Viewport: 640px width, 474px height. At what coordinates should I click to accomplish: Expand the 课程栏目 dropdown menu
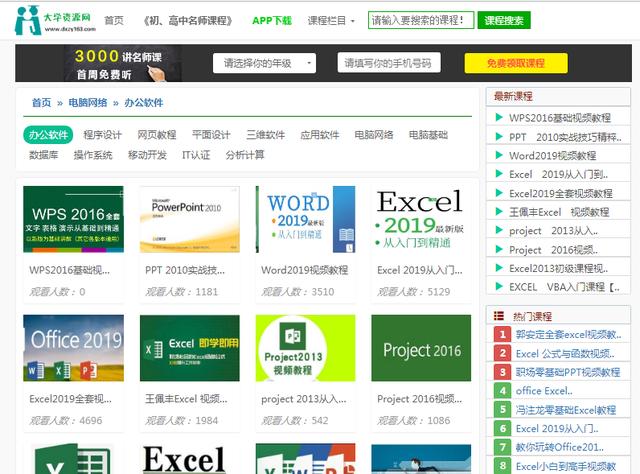pos(331,20)
